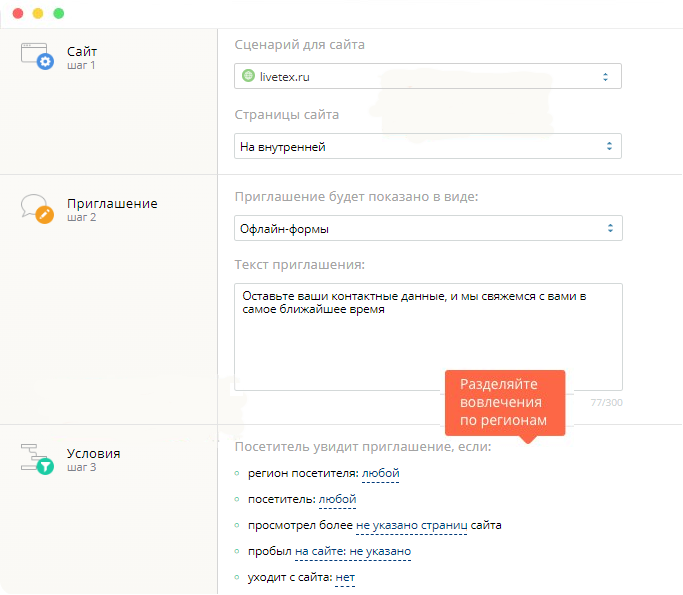Toggle the leaving site 'нет' link
Viewport: 683px width, 595px height.
pos(345,578)
